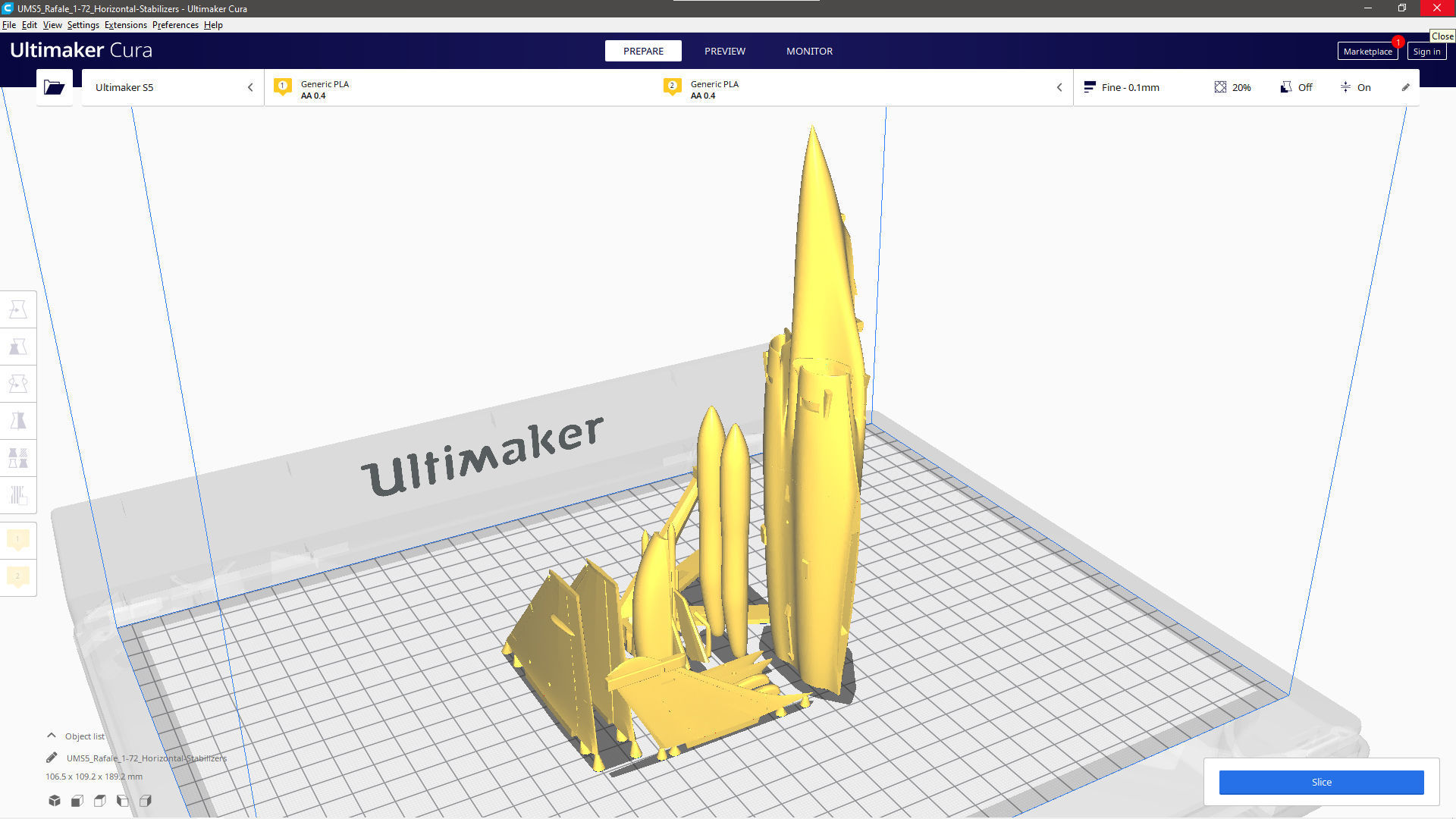Click the Cura logo in title bar
The height and width of the screenshot is (819, 1456).
(x=8, y=8)
